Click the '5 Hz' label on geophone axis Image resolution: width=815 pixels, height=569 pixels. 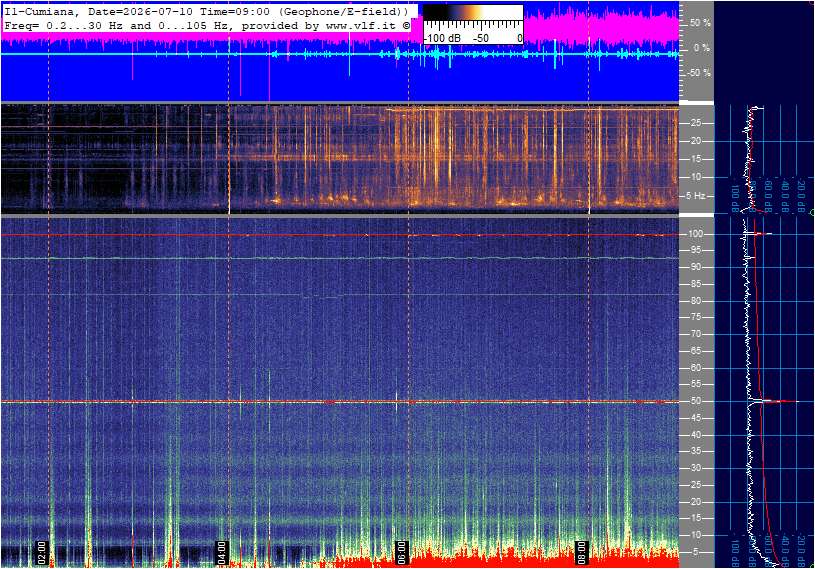696,196
